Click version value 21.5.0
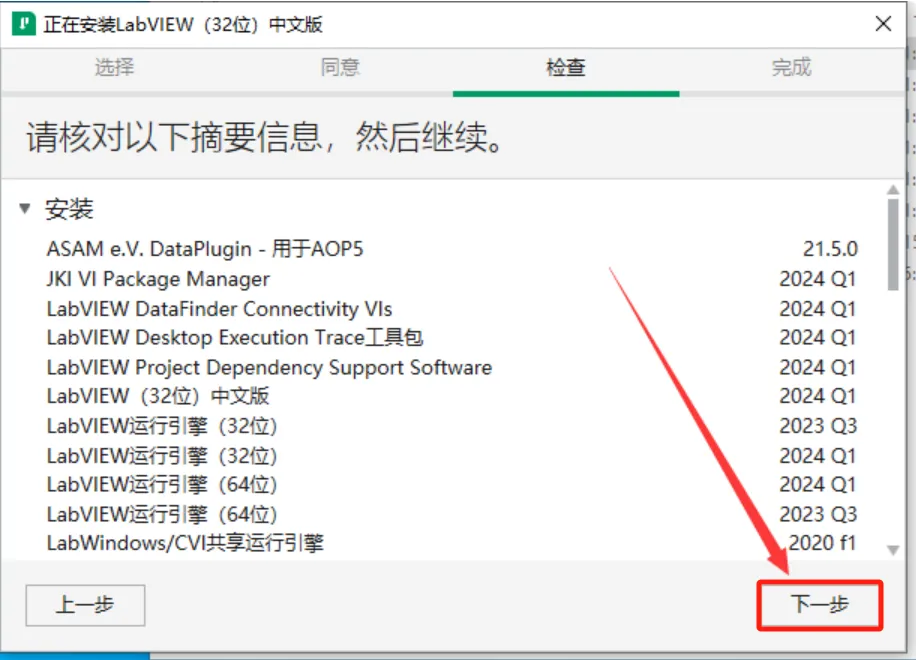The width and height of the screenshot is (916, 660). pos(830,249)
